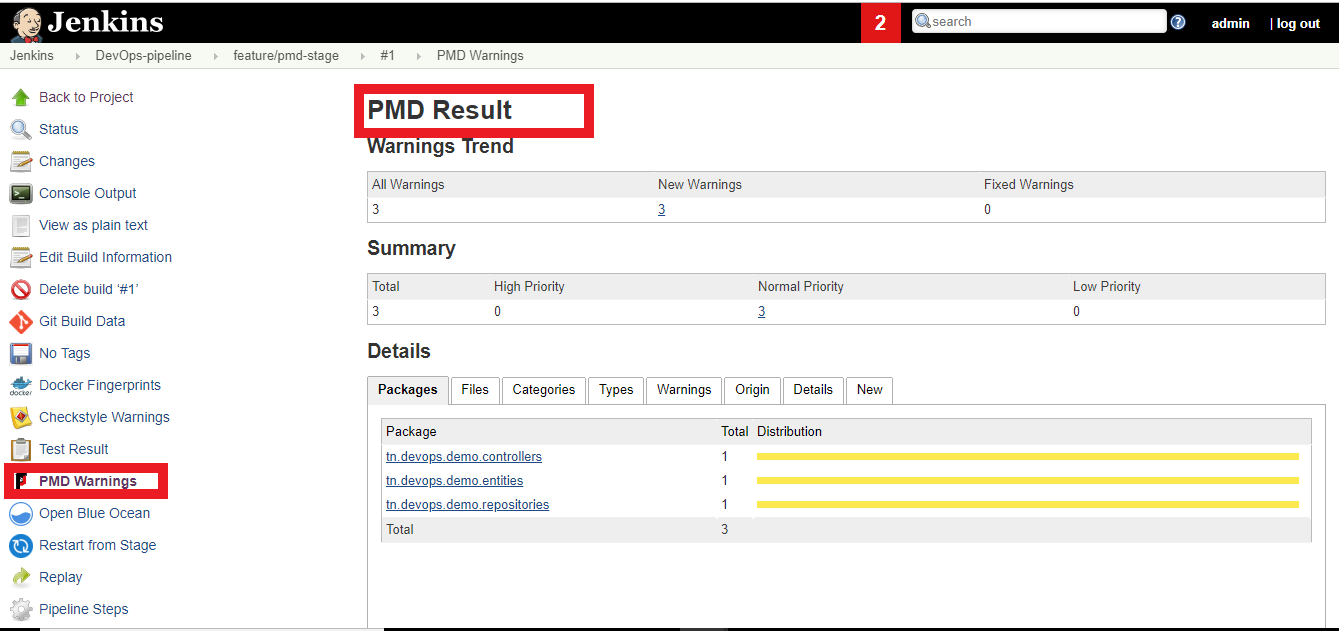This screenshot has height=631, width=1339.
Task: Expand the arrow after DevOps-pipeline breadcrumb
Action: [215, 56]
